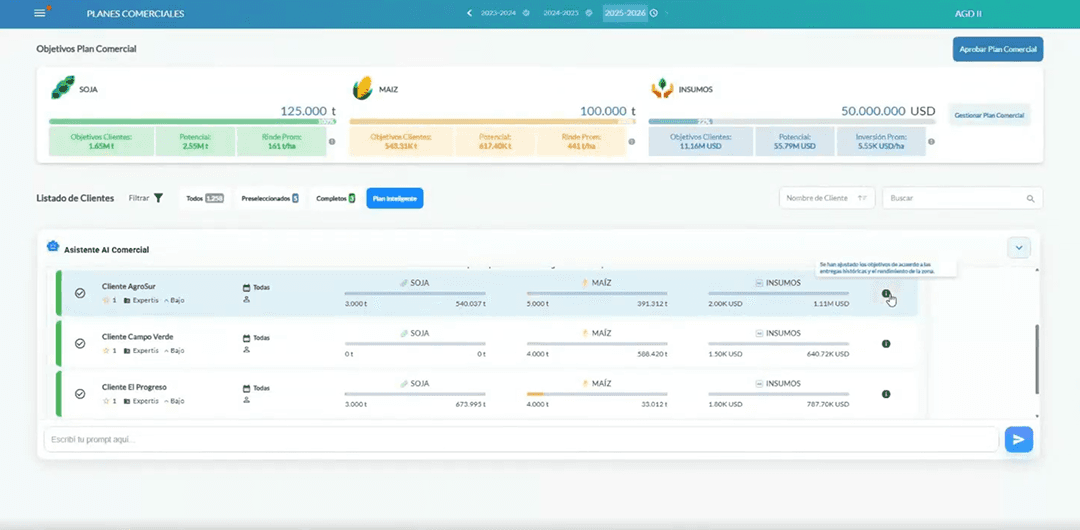The width and height of the screenshot is (1080, 530).
Task: Click the clock icon next to 2025-2026
Action: (654, 13)
